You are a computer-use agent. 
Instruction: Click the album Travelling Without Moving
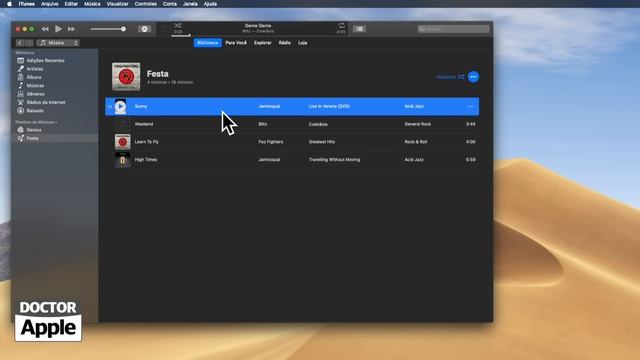(334, 160)
